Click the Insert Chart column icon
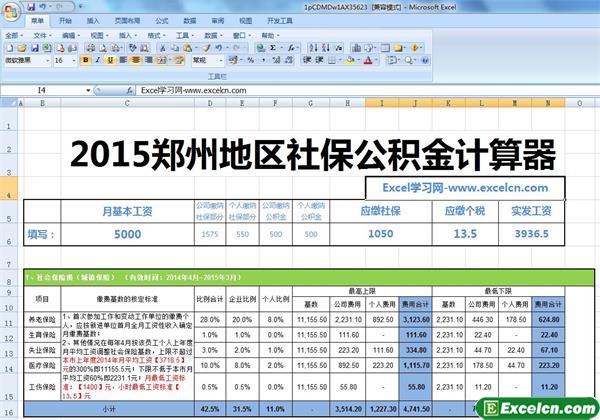Viewport: 600px width, 420px height. [x=357, y=48]
